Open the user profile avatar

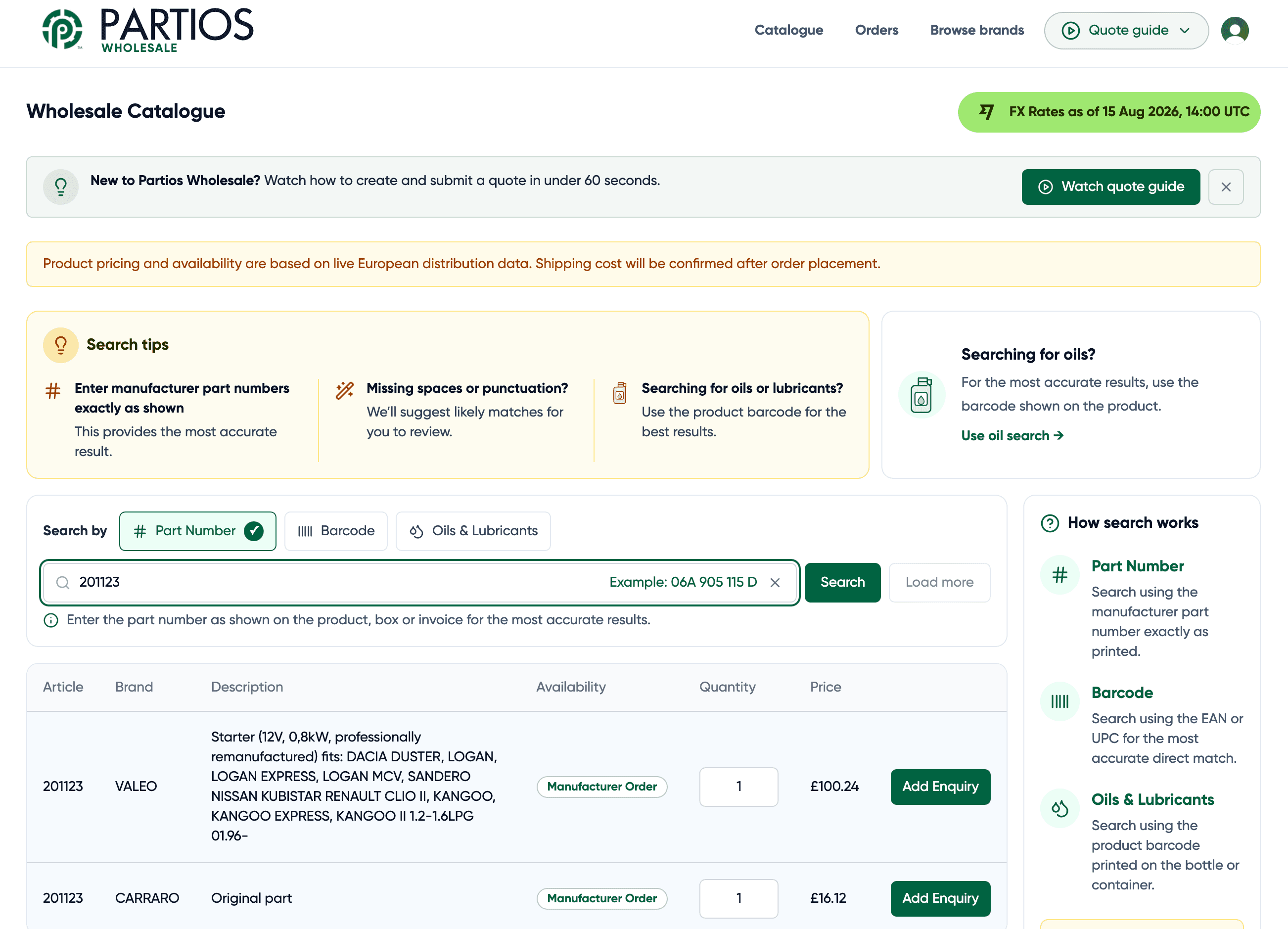(1235, 30)
